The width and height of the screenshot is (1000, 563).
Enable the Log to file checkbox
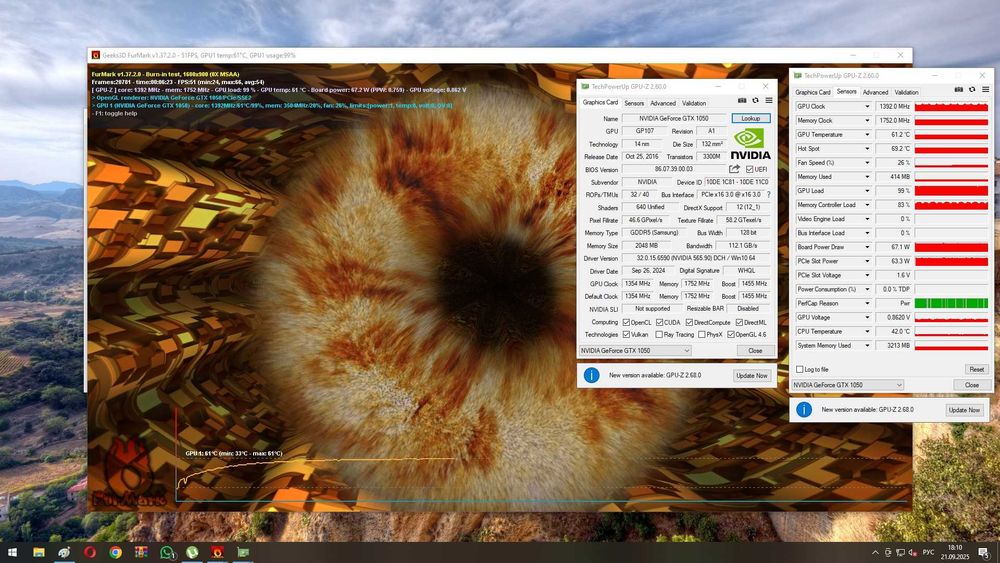(800, 369)
